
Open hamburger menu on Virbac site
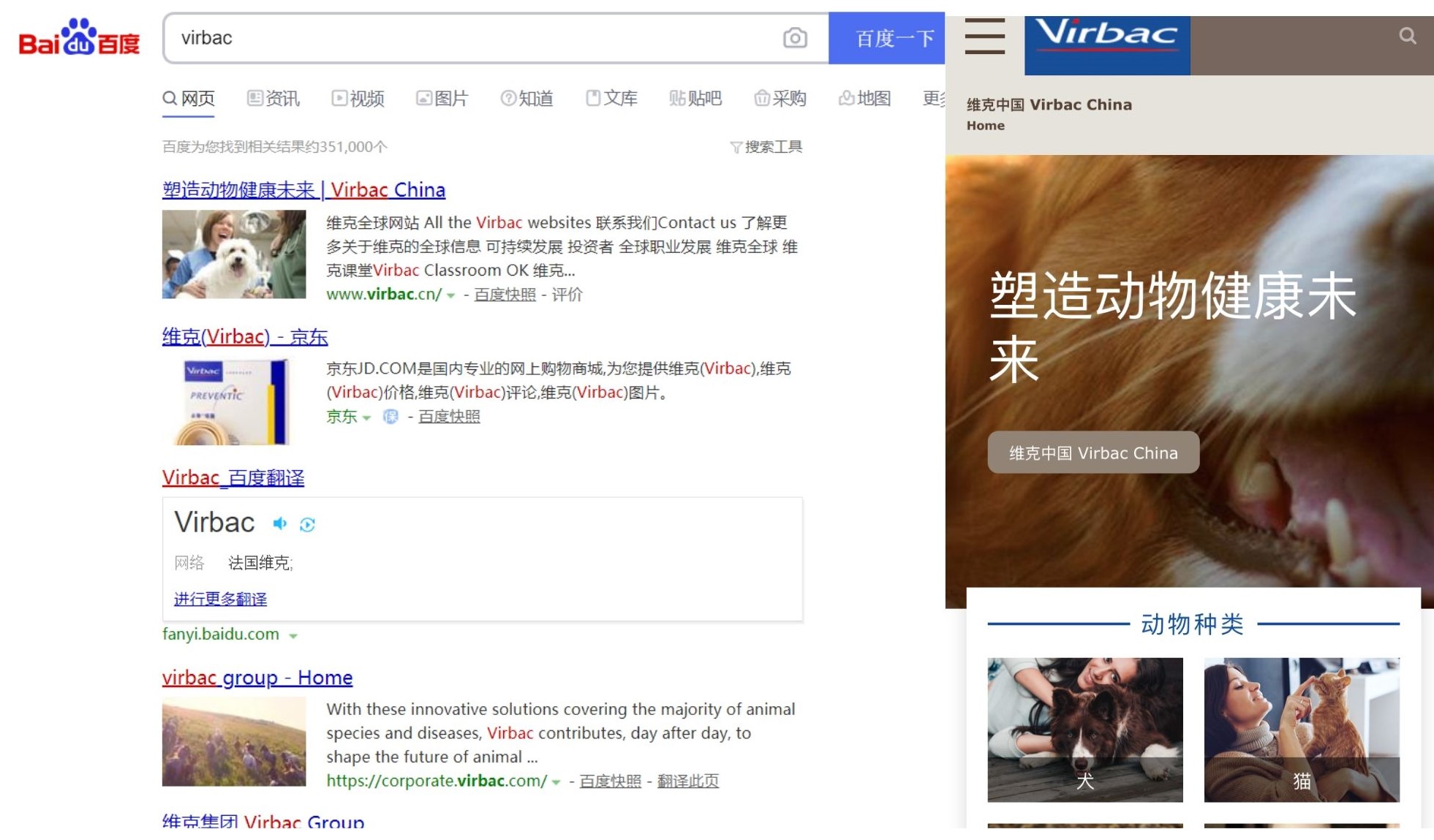984,37
